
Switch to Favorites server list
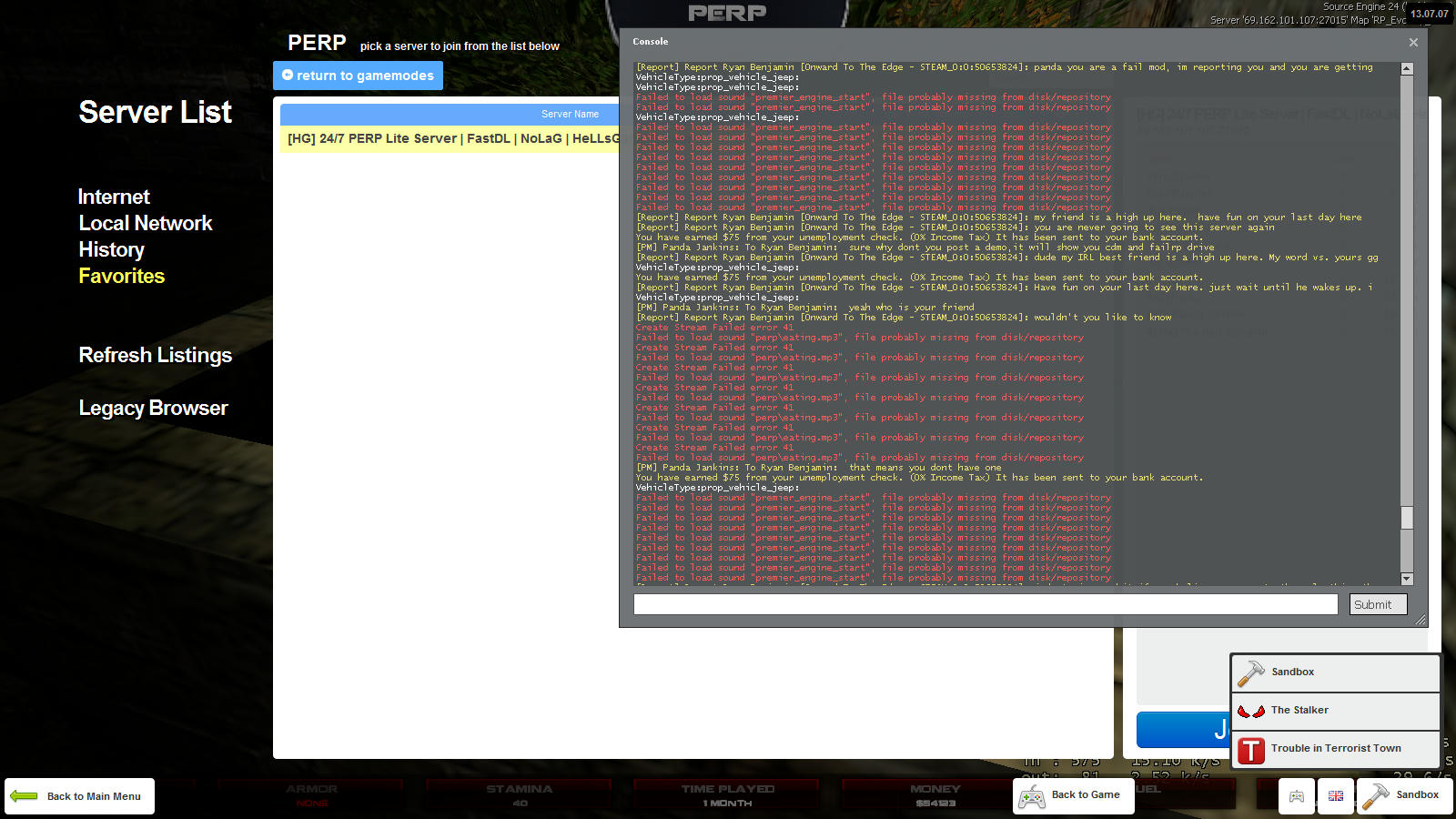pyautogui.click(x=122, y=276)
